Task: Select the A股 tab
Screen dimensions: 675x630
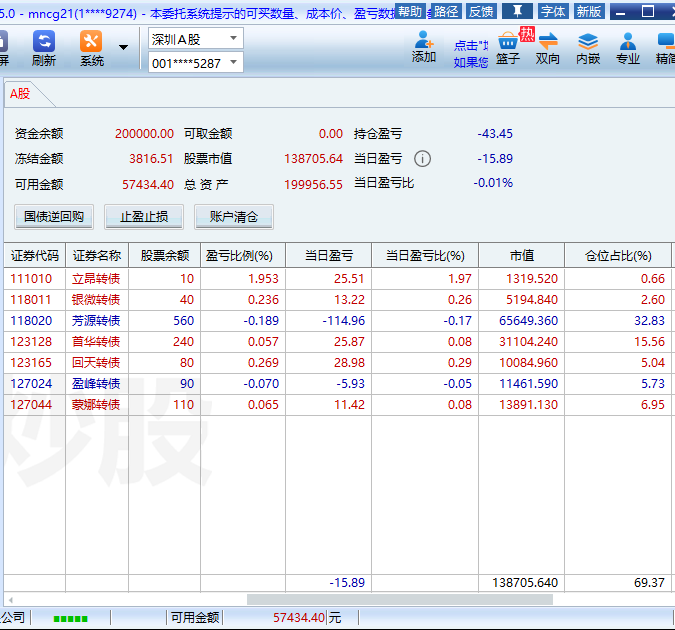Action: click(21, 94)
